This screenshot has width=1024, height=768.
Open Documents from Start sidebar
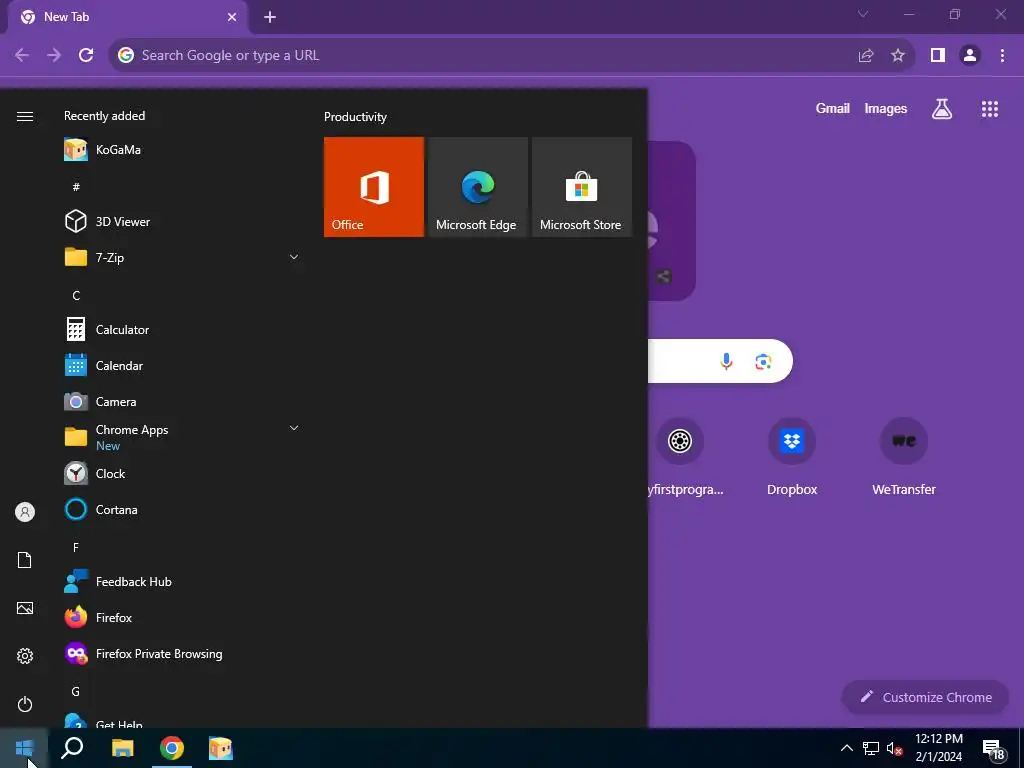[25, 560]
